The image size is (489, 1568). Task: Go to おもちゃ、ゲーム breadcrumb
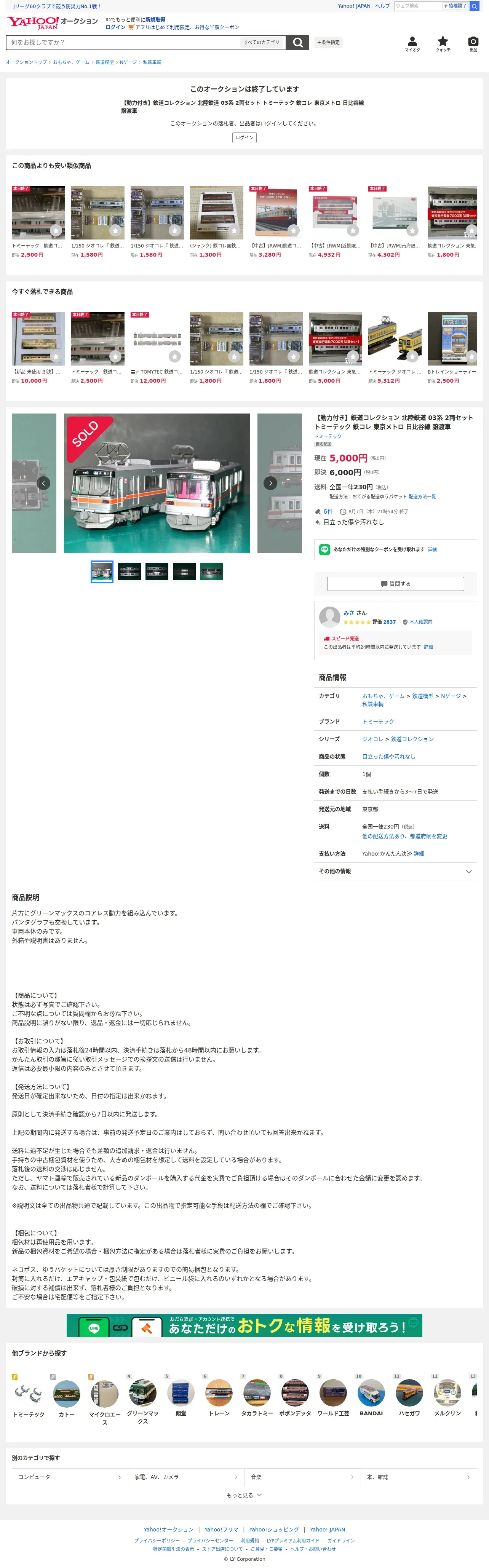click(x=70, y=62)
